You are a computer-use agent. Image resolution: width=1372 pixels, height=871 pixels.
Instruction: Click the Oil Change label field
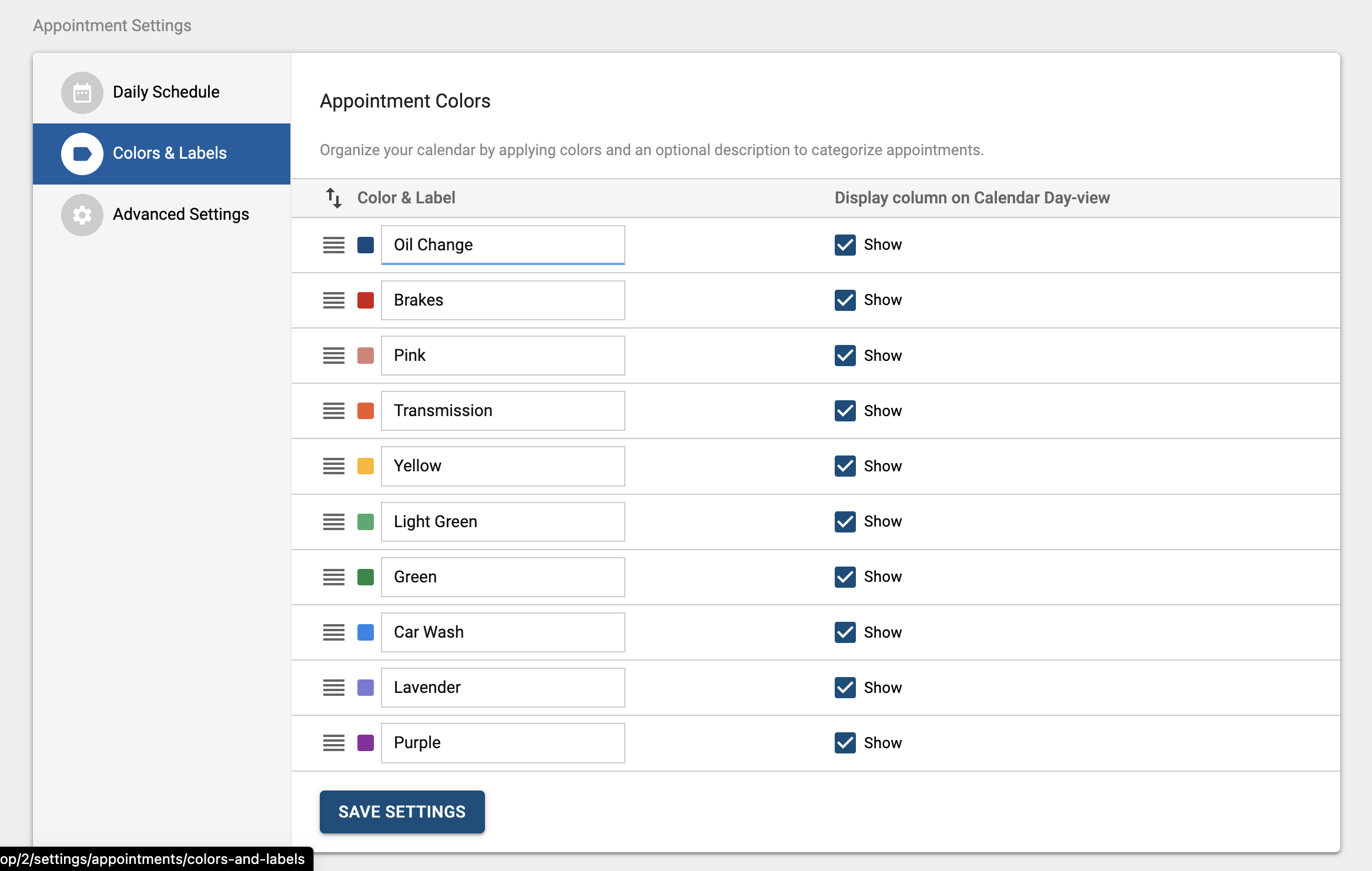coord(503,245)
